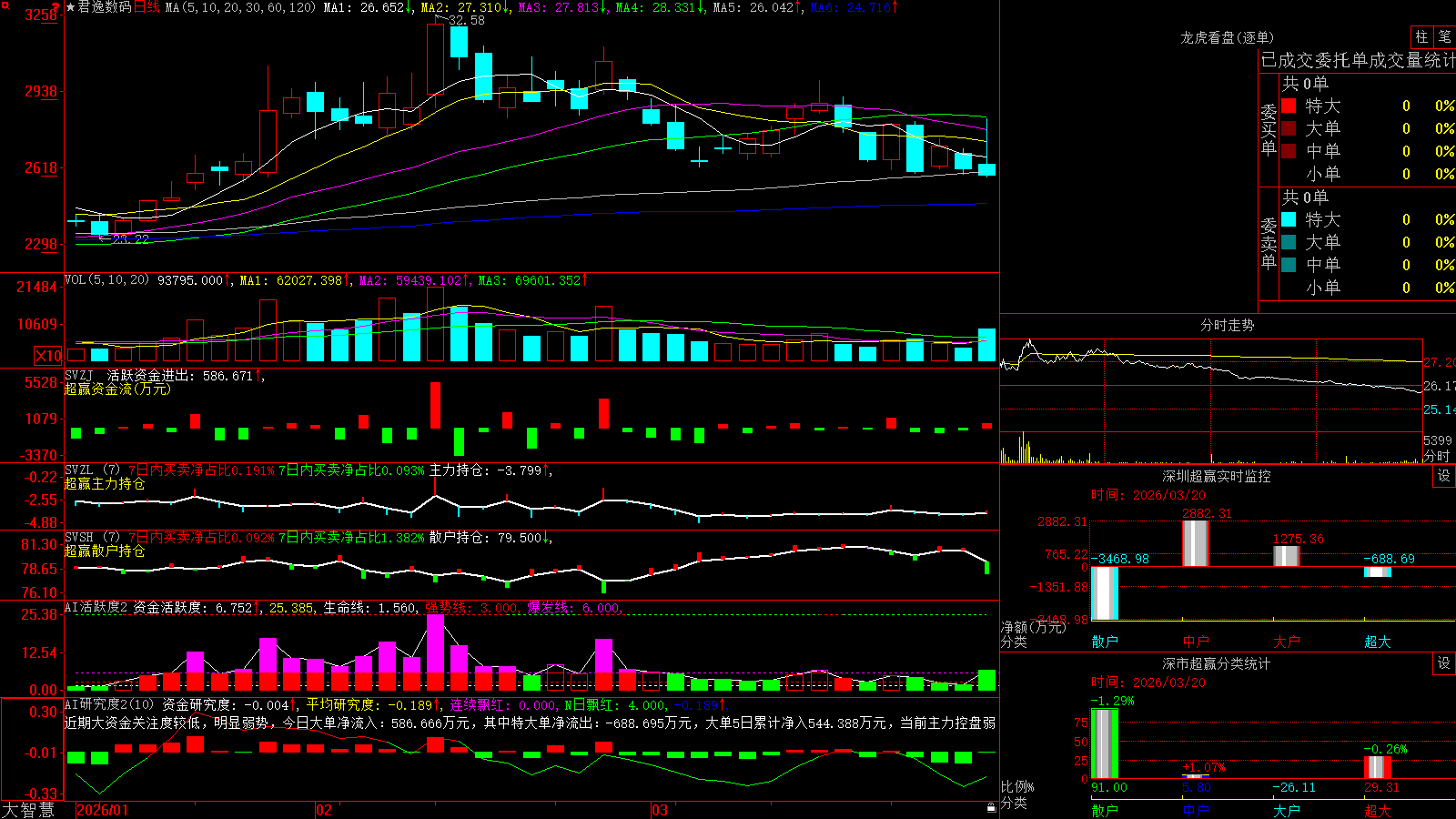Click the cyan 特大 sell-order color swatch
This screenshot has height=819, width=1456.
[x=1289, y=219]
